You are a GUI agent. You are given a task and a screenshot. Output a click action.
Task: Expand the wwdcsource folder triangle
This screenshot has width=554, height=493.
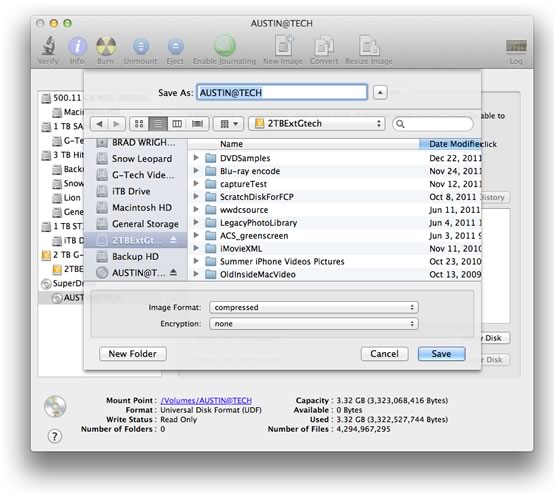[196, 210]
